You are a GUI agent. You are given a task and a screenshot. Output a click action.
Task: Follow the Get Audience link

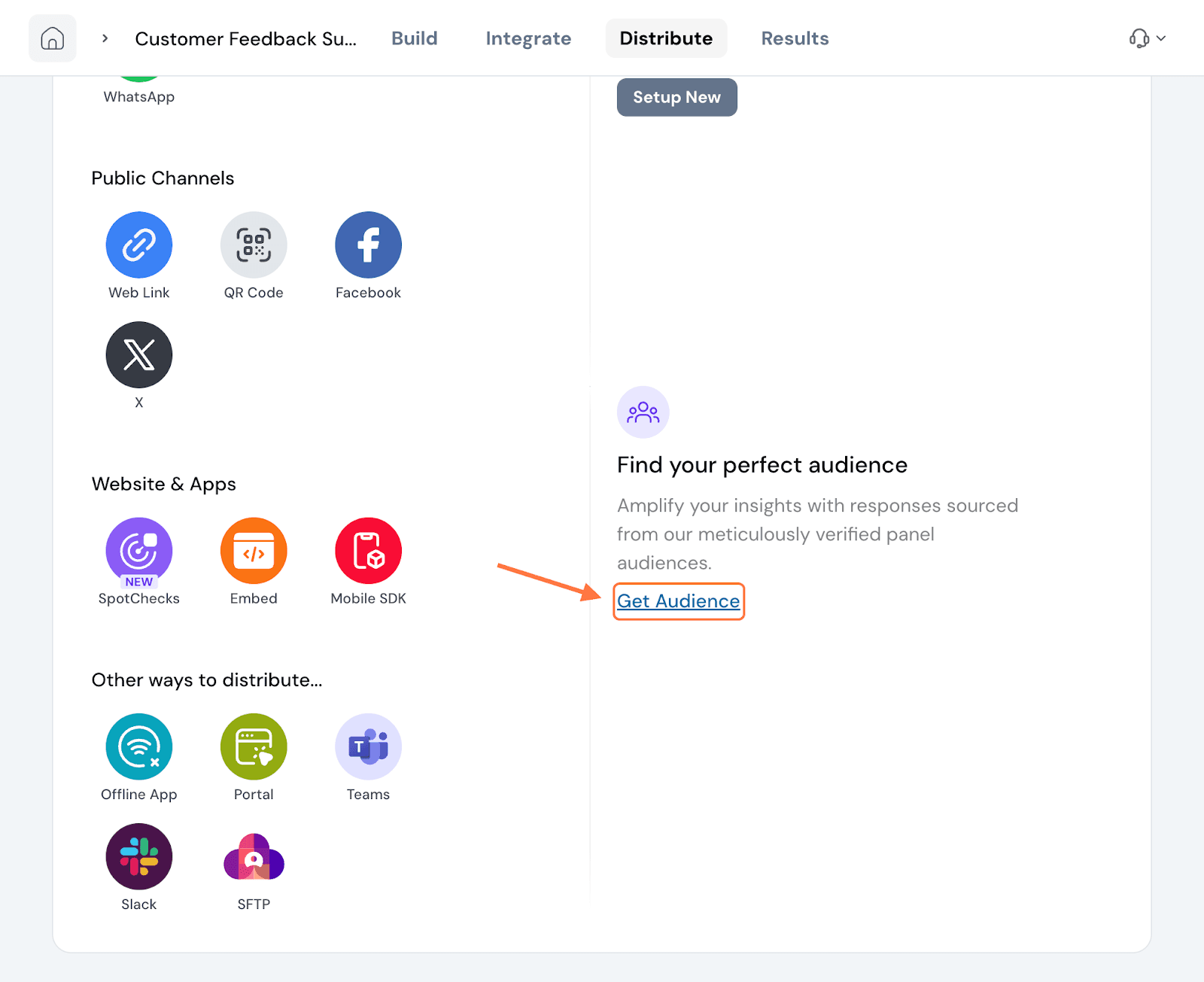[x=678, y=601]
